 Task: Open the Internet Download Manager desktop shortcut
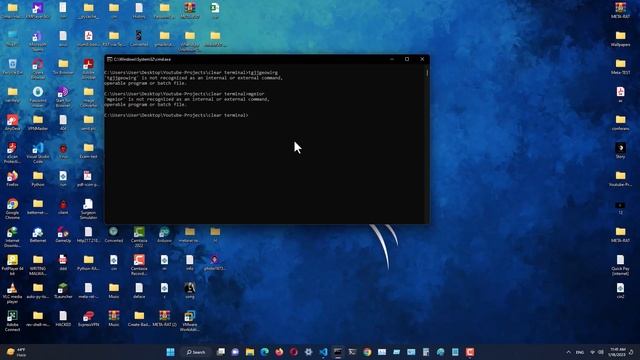pyautogui.click(x=12, y=237)
